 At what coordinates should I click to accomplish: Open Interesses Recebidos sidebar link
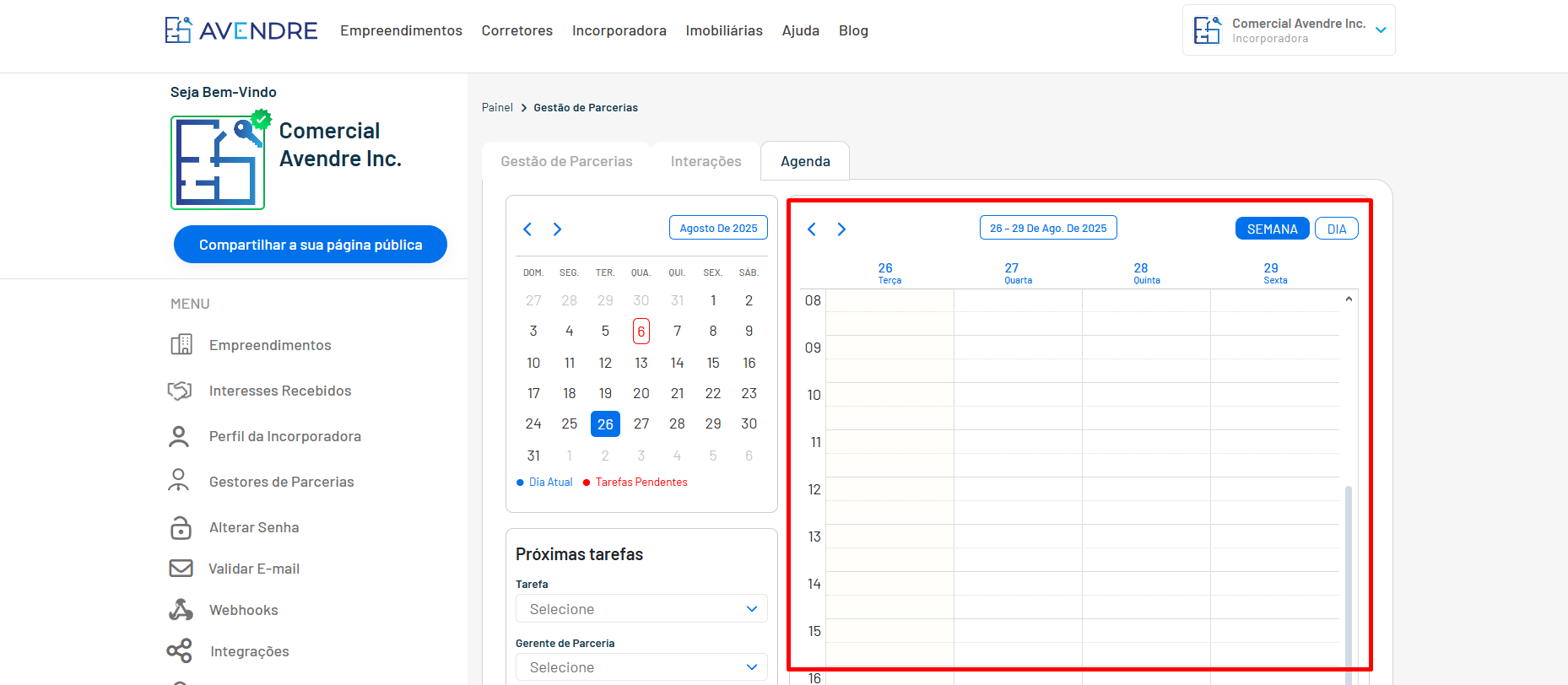280,391
